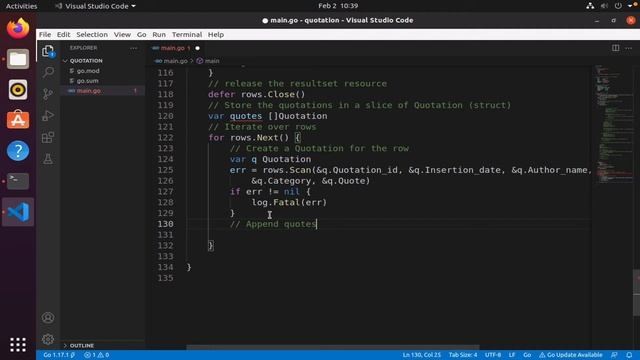Screen dimensions: 640x360
Task: Open the Visual Studio Code app menu dropdown
Action: [96, 6]
